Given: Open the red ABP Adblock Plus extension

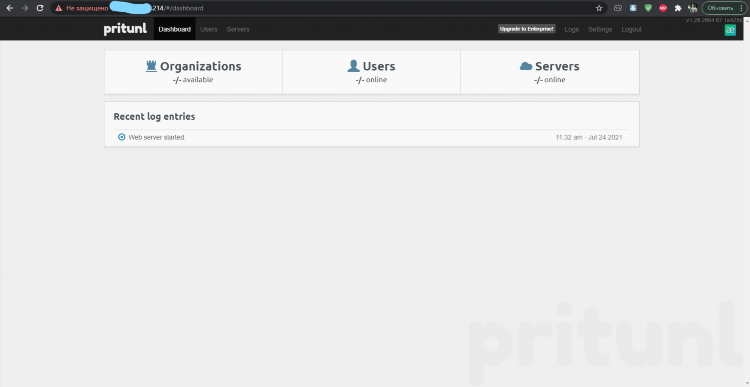Looking at the screenshot, I should (663, 8).
